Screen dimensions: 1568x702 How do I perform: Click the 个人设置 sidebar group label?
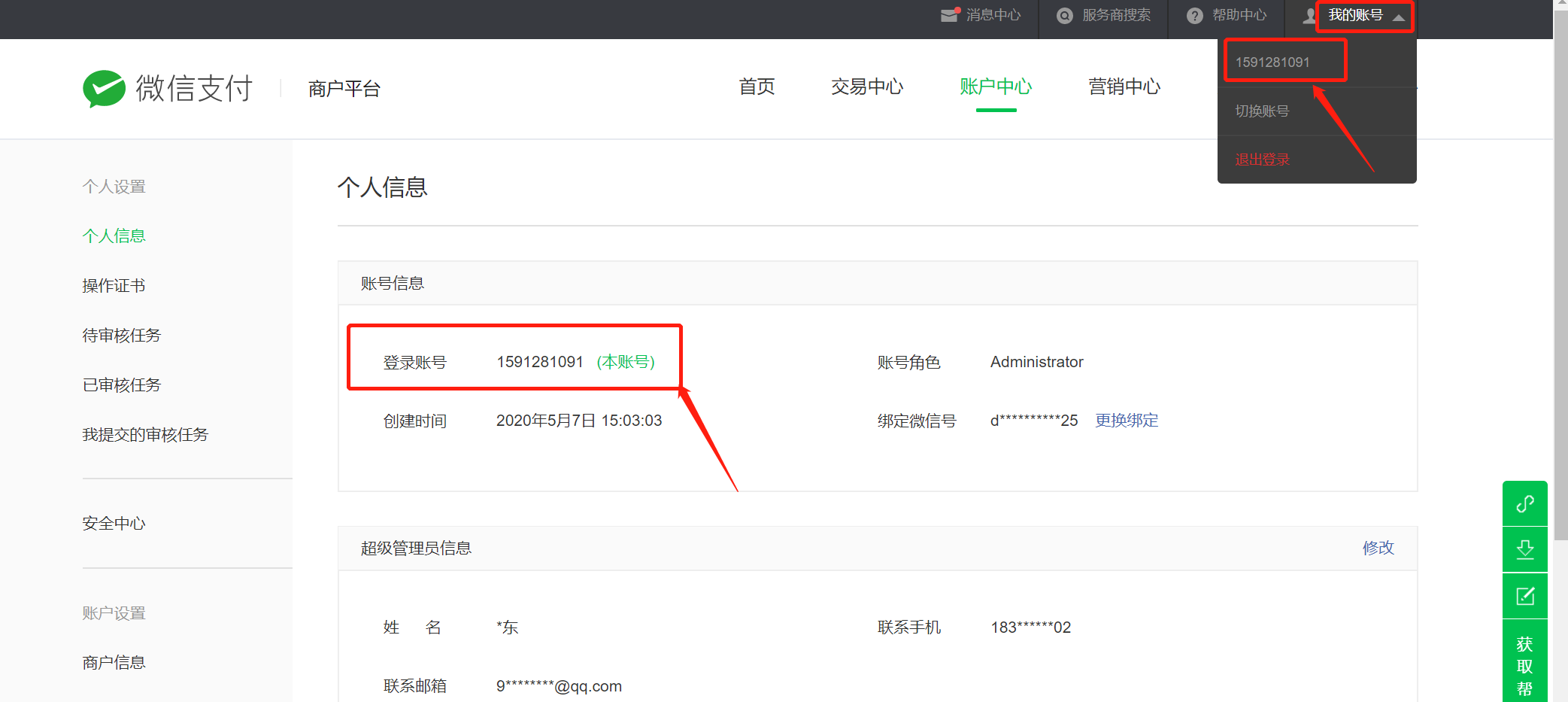[x=114, y=187]
